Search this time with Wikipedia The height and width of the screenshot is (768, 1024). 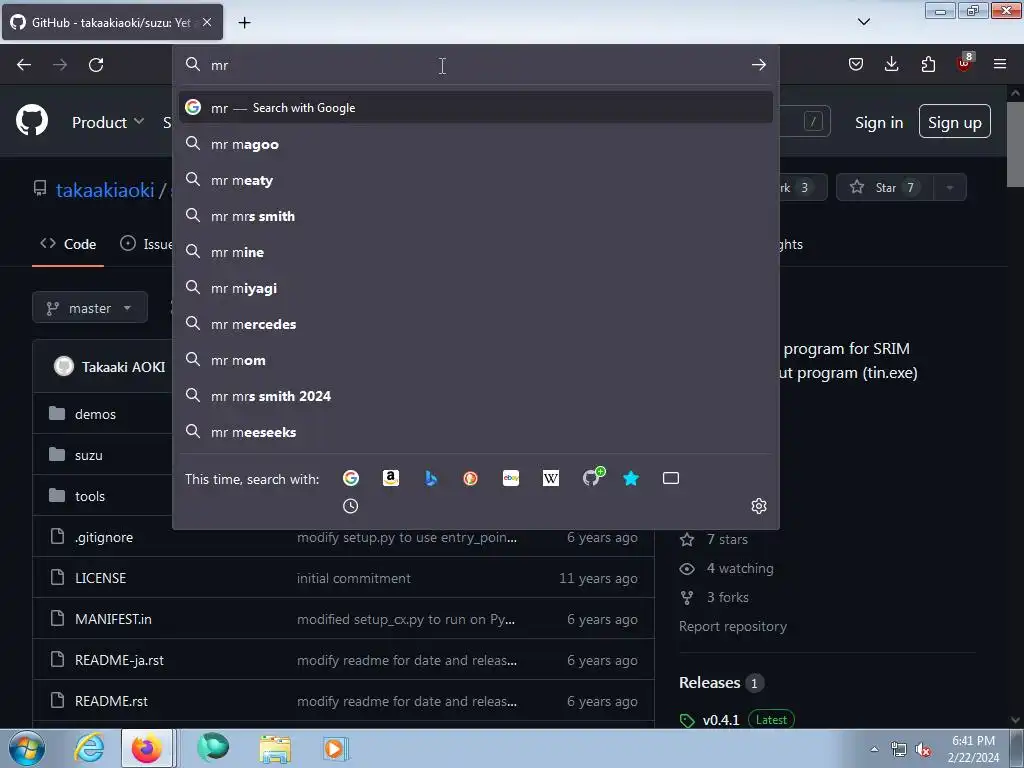pyautogui.click(x=551, y=478)
